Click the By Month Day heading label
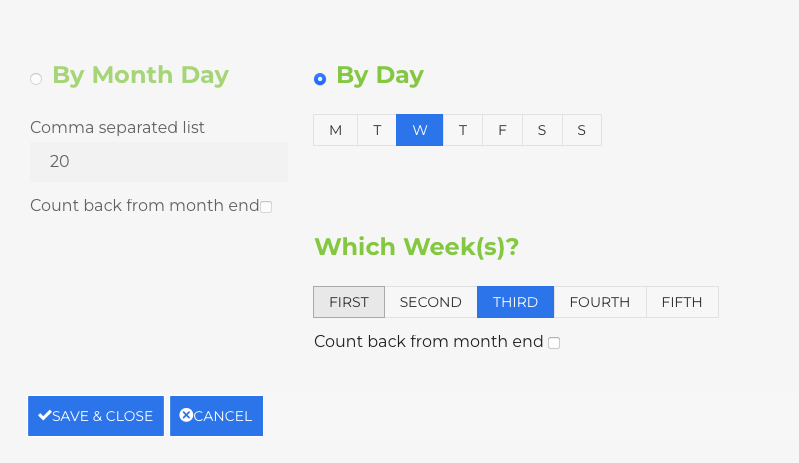Viewport: 799px width, 463px height. (x=141, y=75)
